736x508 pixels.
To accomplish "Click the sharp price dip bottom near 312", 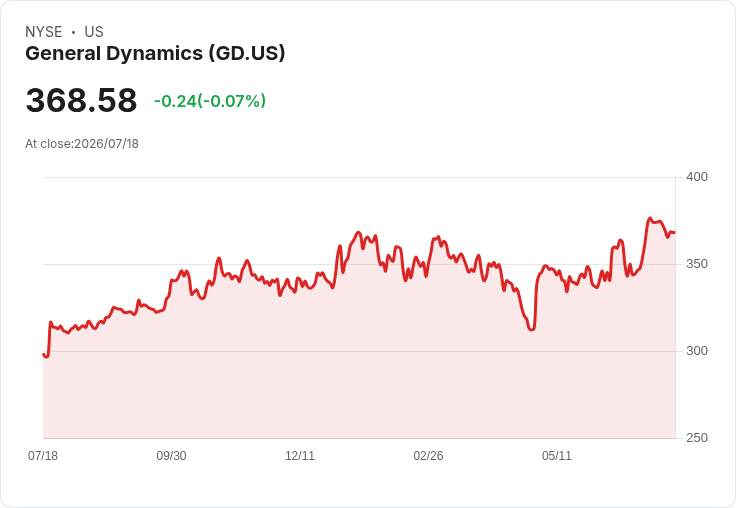I will coord(531,330).
